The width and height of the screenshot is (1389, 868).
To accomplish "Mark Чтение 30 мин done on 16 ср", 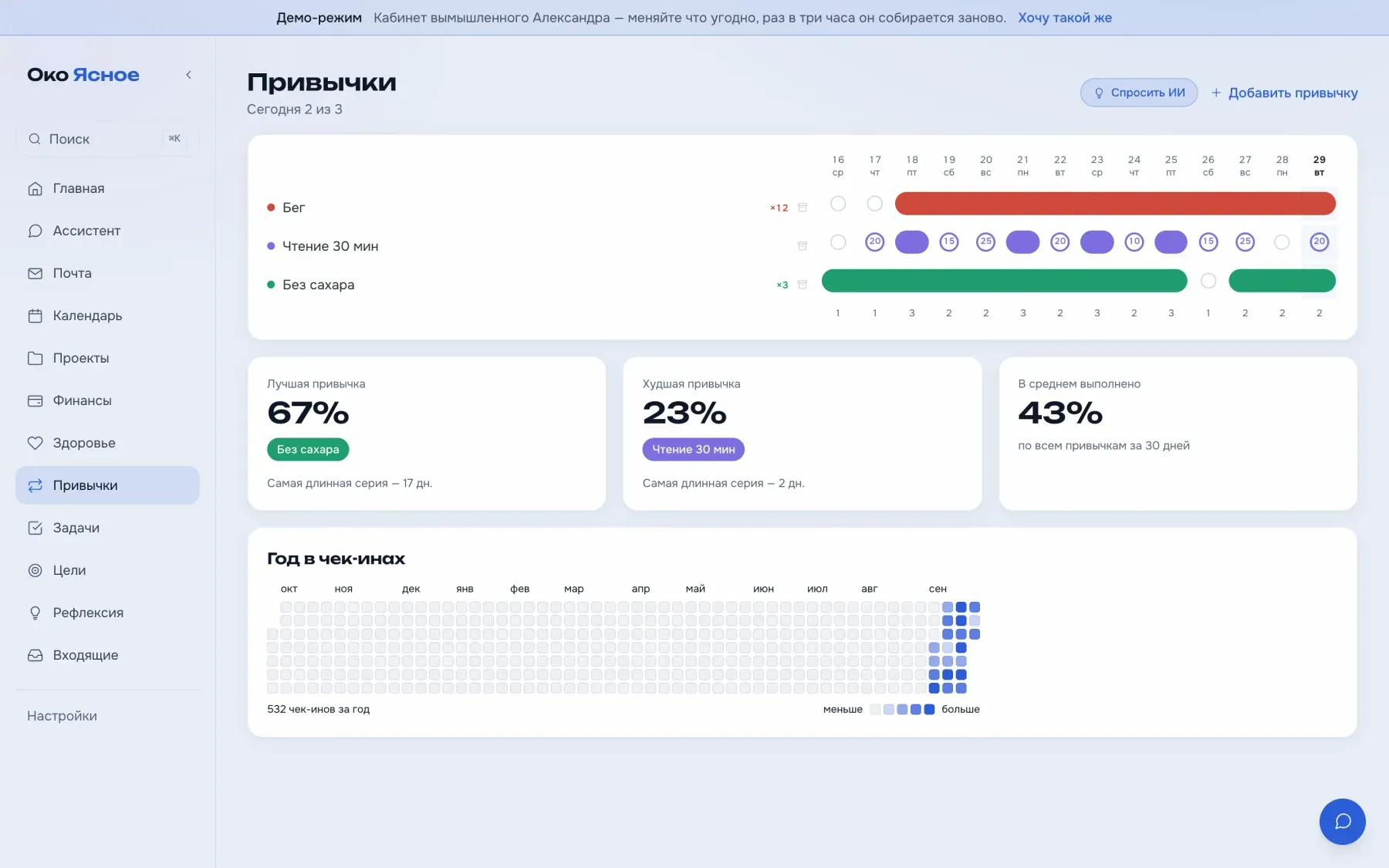I will pyautogui.click(x=838, y=242).
